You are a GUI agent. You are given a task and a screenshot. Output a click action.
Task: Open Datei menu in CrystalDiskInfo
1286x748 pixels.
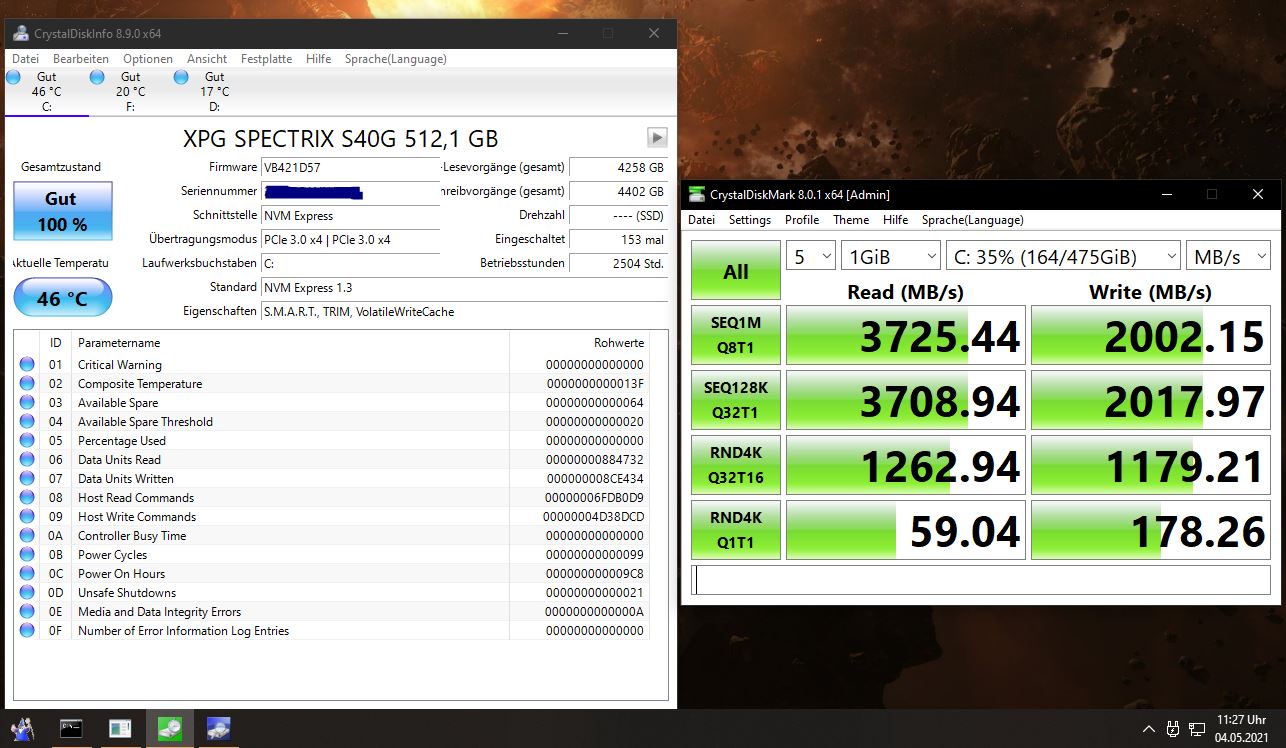tap(25, 59)
